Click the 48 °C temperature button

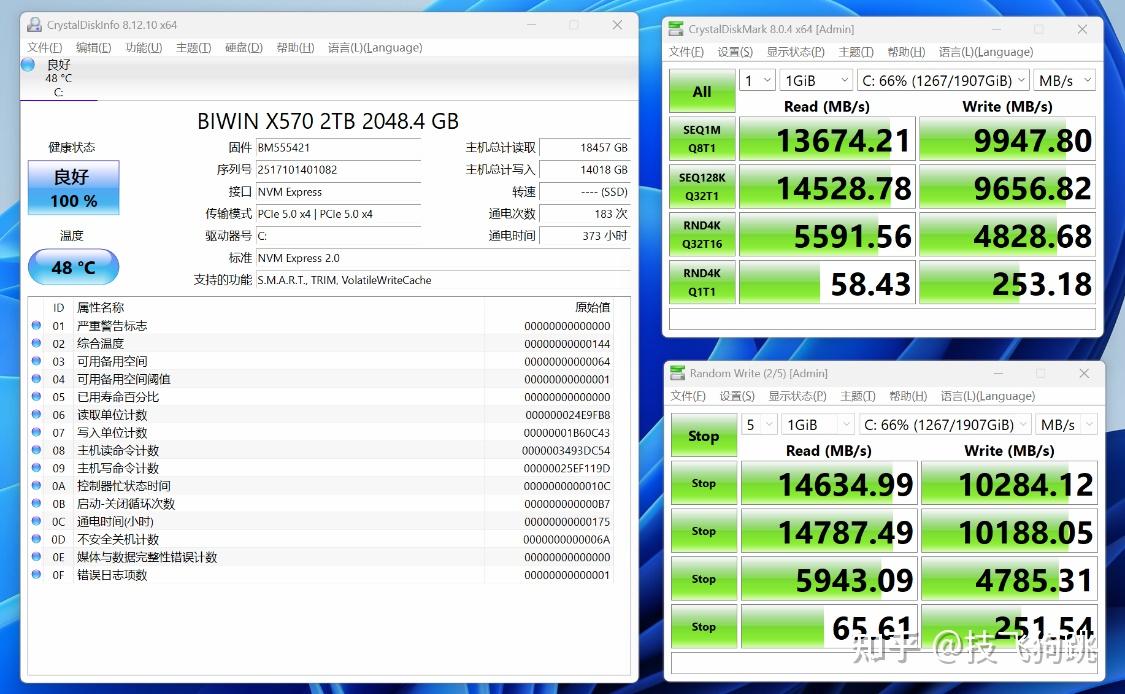(73, 267)
